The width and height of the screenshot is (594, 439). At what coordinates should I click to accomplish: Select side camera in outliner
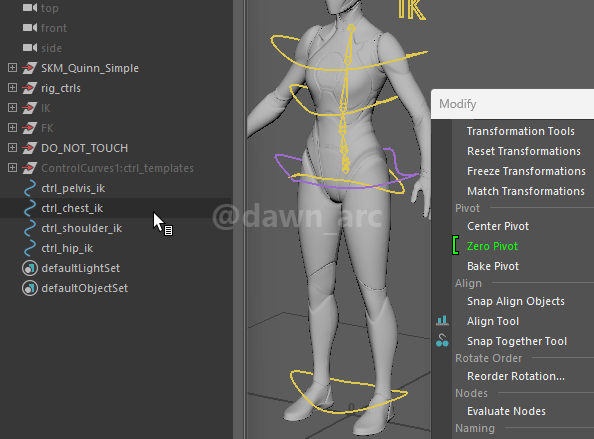[52, 48]
